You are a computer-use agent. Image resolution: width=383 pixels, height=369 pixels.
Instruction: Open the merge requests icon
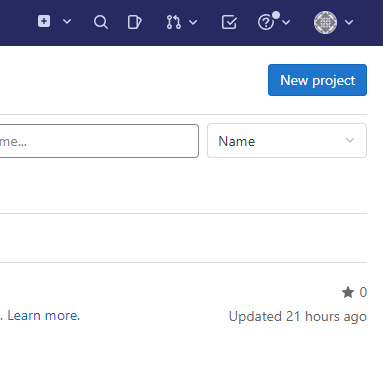[x=174, y=22]
